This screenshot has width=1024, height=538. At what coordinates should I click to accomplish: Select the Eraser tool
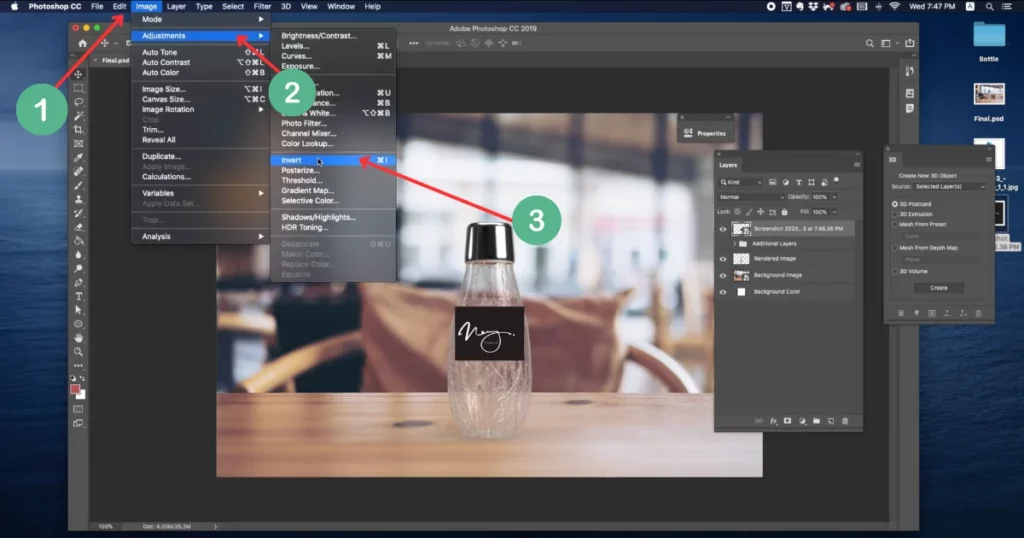[78, 227]
